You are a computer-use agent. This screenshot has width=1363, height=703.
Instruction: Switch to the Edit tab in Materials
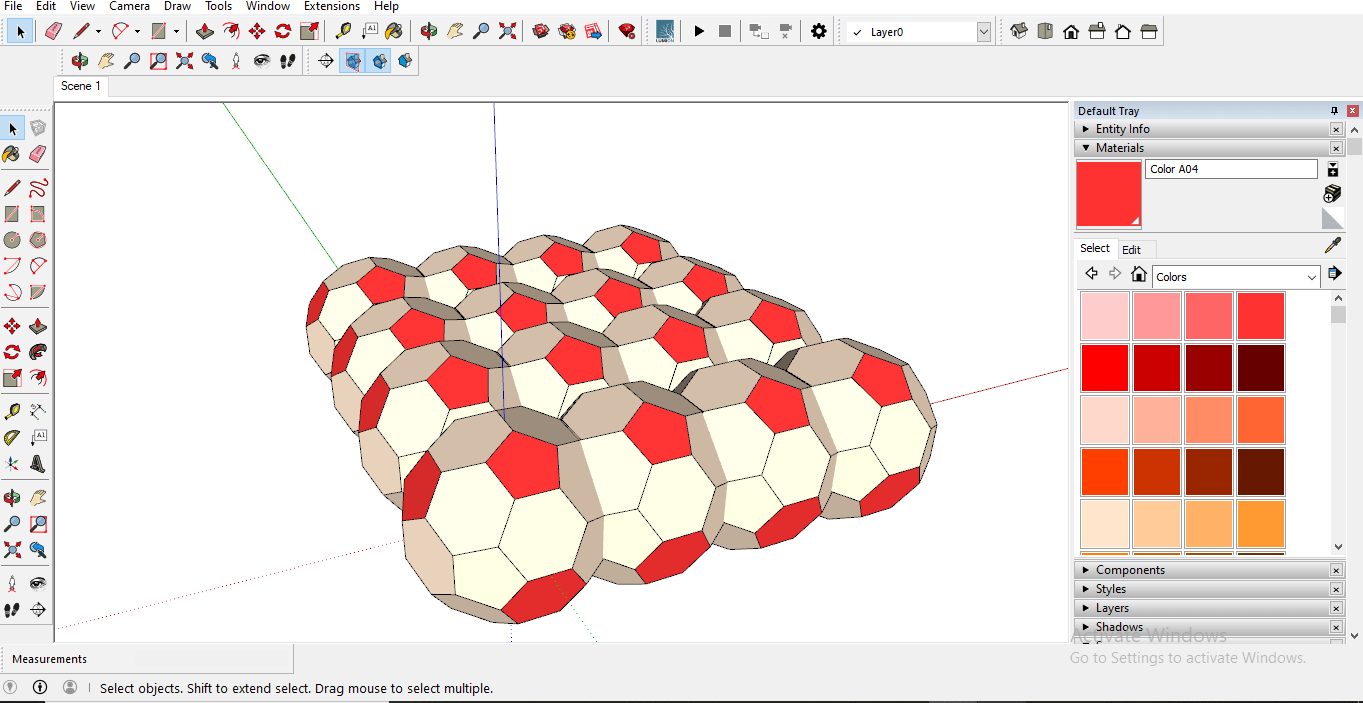point(1131,249)
